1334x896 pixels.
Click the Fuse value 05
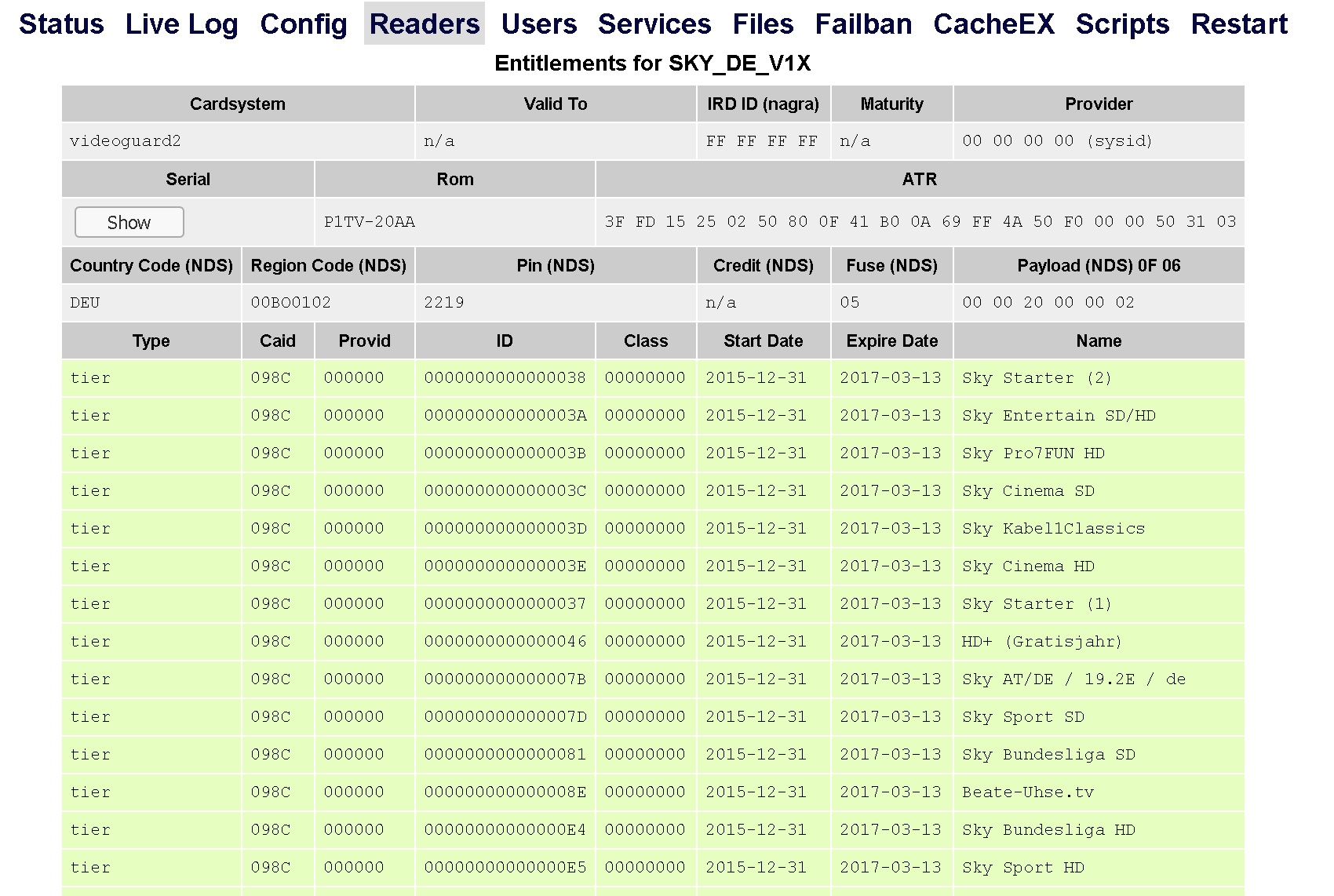click(x=850, y=303)
